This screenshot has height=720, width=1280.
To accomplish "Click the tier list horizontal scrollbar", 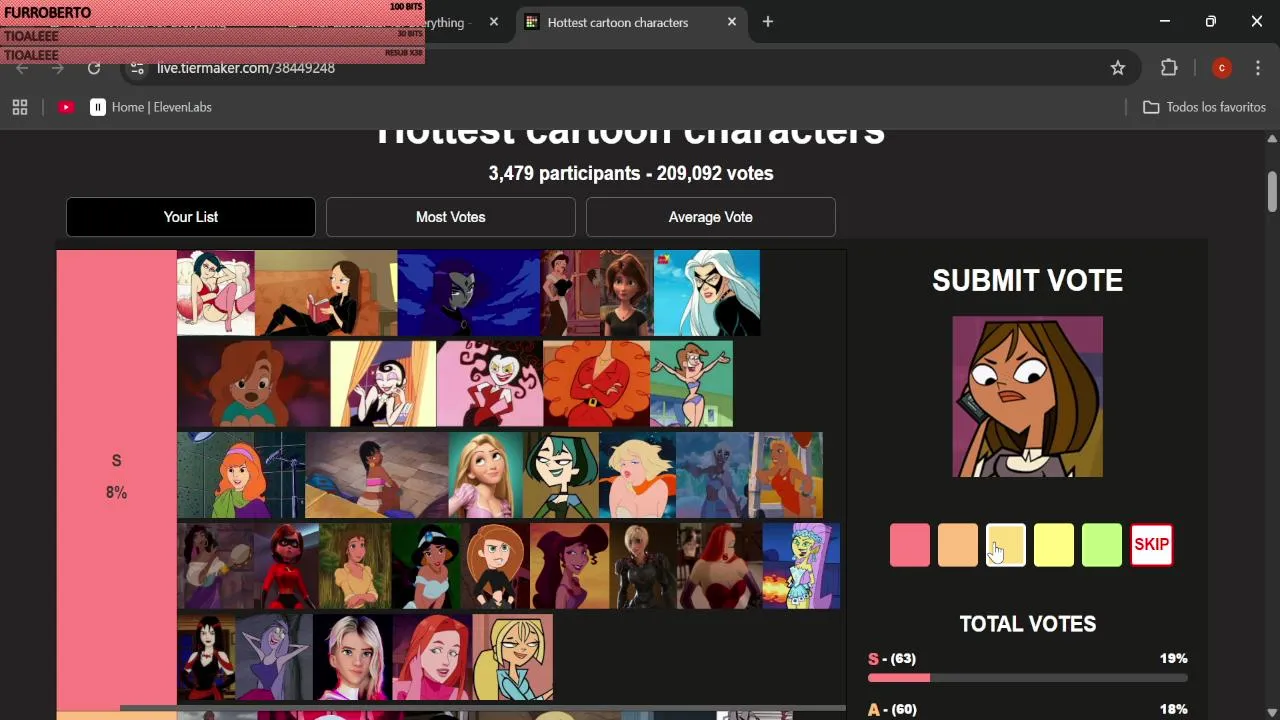I will pyautogui.click(x=483, y=708).
